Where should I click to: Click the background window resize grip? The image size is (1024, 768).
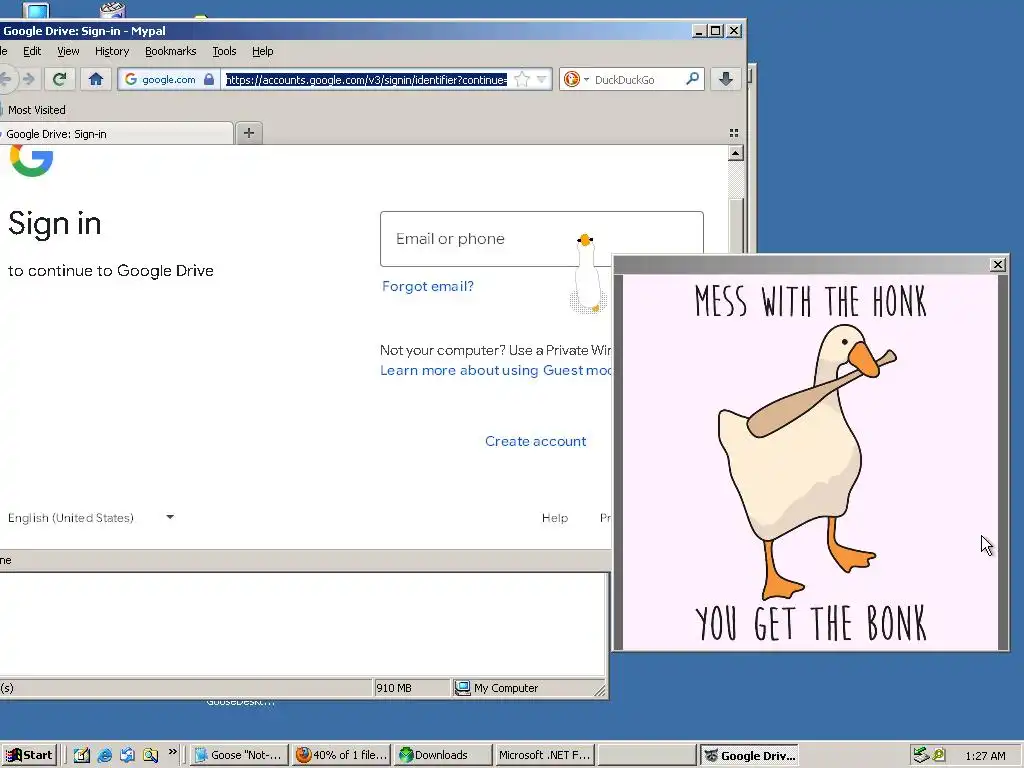(x=600, y=690)
